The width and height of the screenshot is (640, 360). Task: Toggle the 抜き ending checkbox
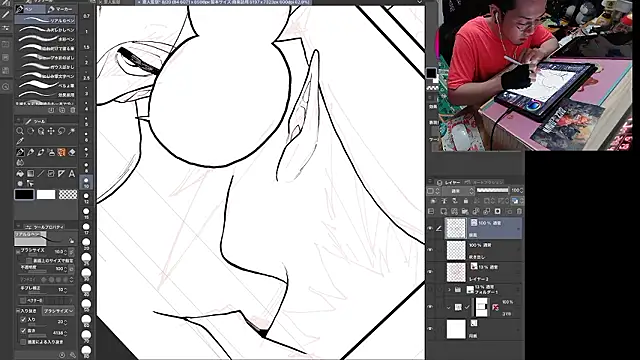click(x=23, y=331)
